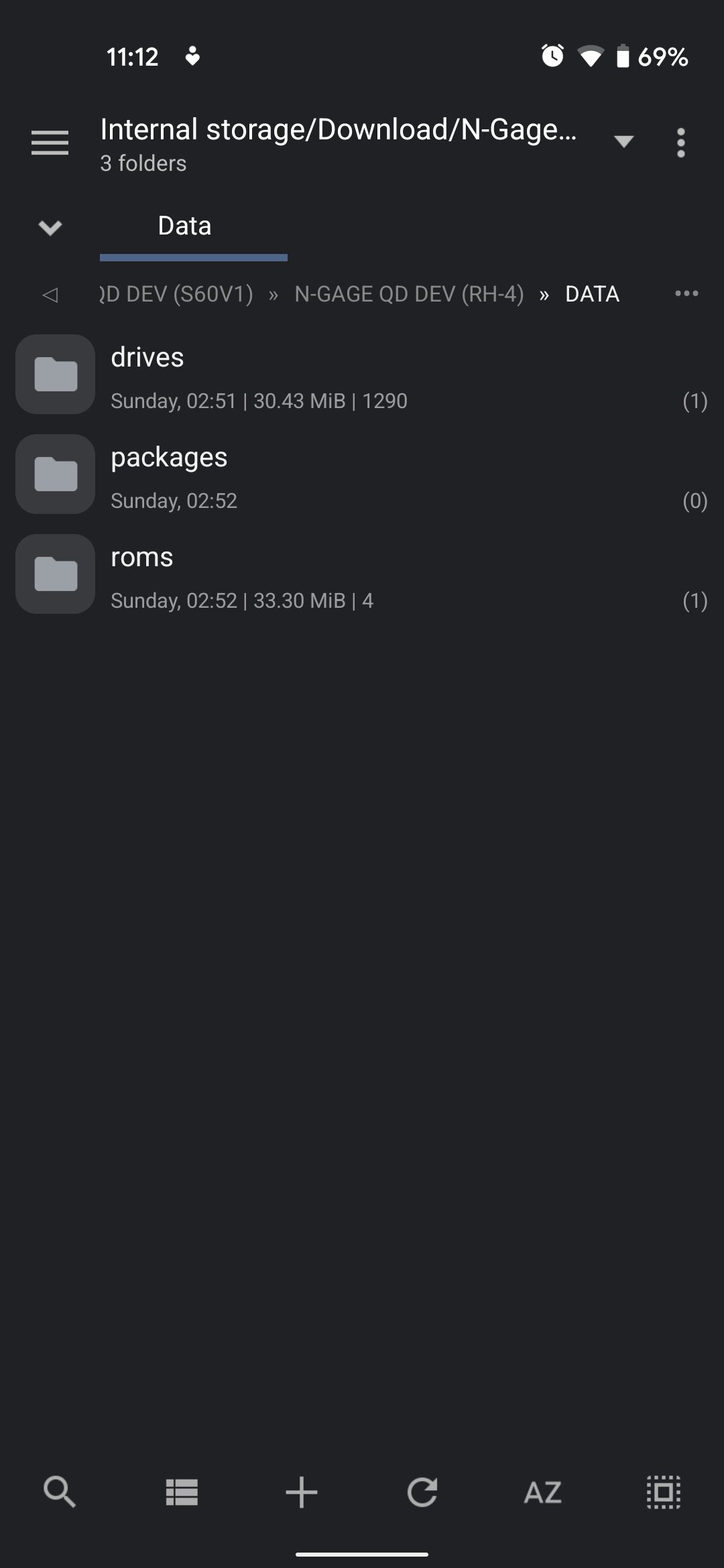Open the drives folder icon
Viewport: 724px width, 1568px height.
click(x=55, y=374)
